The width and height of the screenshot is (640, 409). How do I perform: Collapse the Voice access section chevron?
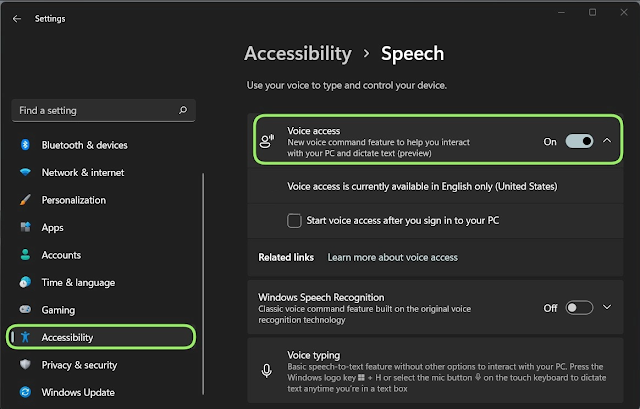coord(607,141)
